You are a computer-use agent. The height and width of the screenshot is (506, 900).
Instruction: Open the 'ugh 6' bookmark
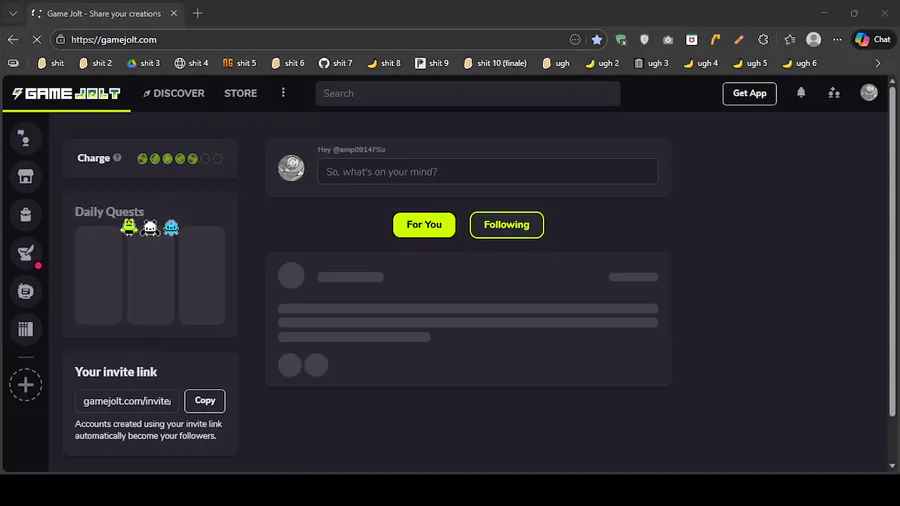(799, 63)
